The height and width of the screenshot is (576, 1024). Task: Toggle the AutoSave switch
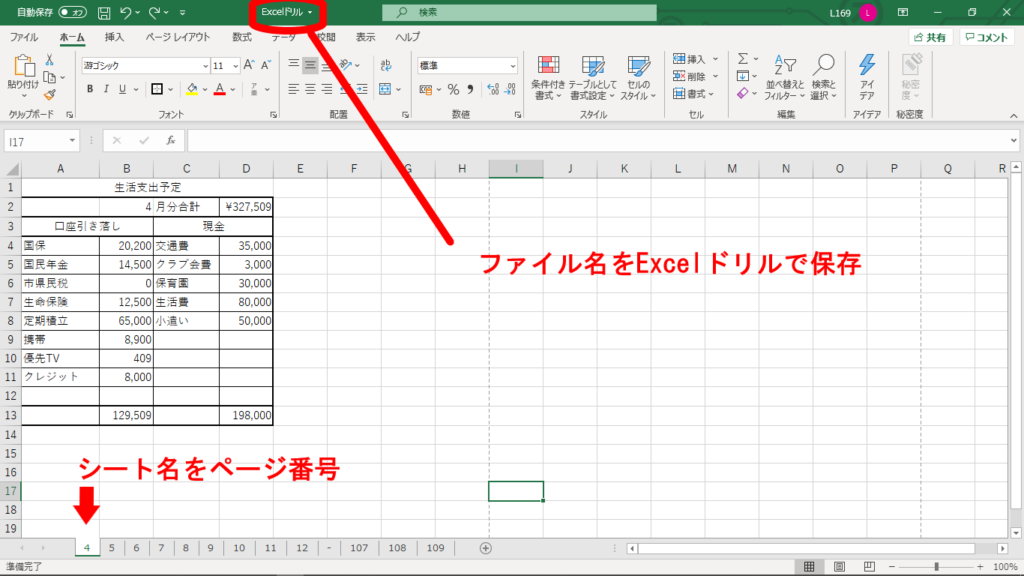pos(72,13)
